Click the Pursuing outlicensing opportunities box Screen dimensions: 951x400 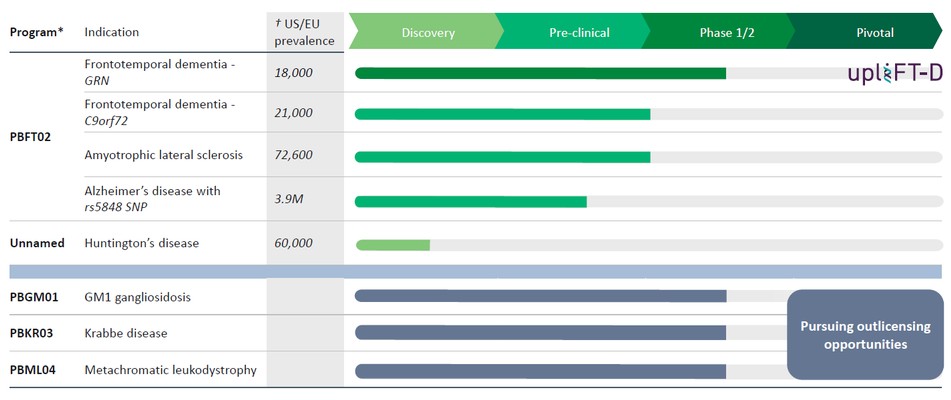pyautogui.click(x=864, y=335)
